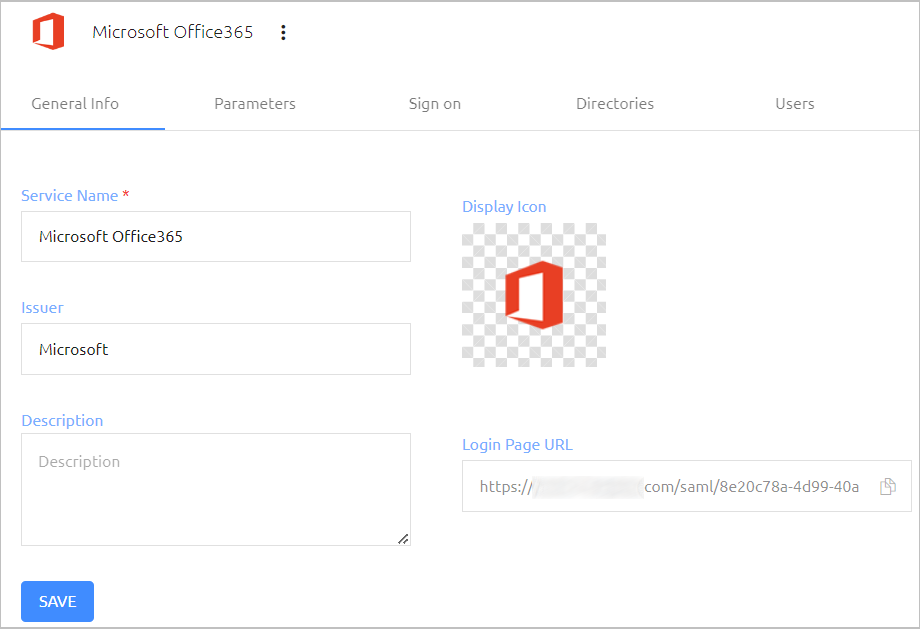Select the Users tab

click(795, 104)
